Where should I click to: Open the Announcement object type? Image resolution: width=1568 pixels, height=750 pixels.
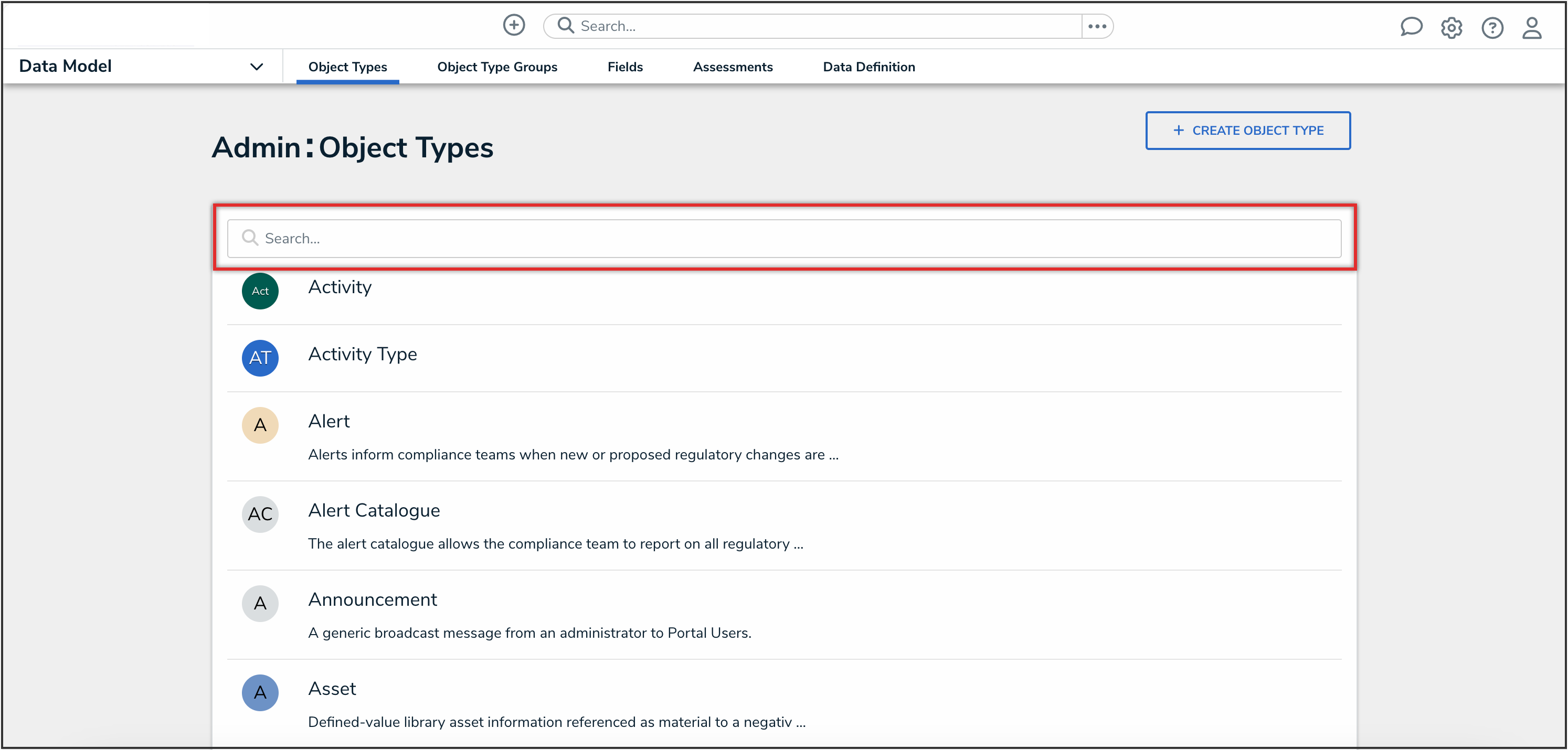point(373,599)
